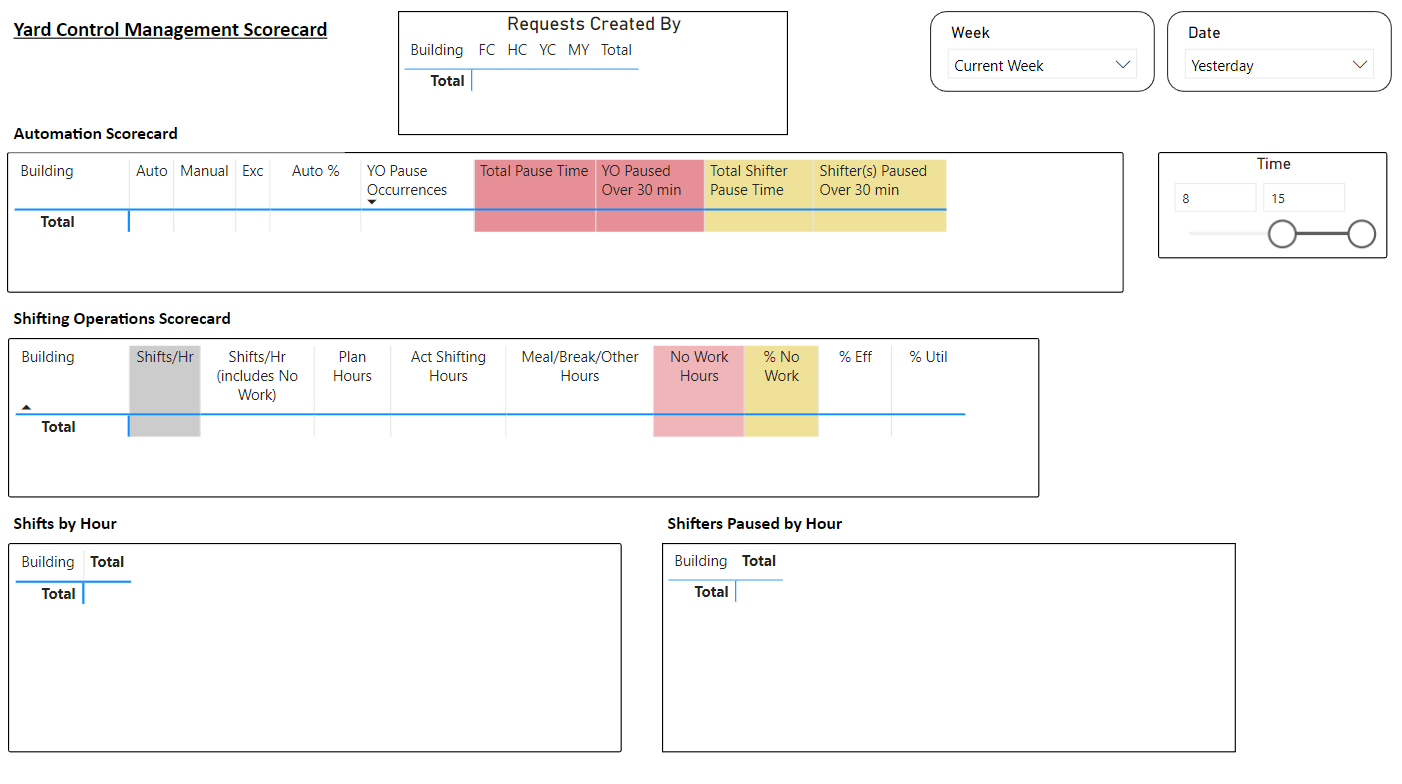This screenshot has height=784, width=1402.
Task: Sort by the Manual column header
Action: click(204, 171)
